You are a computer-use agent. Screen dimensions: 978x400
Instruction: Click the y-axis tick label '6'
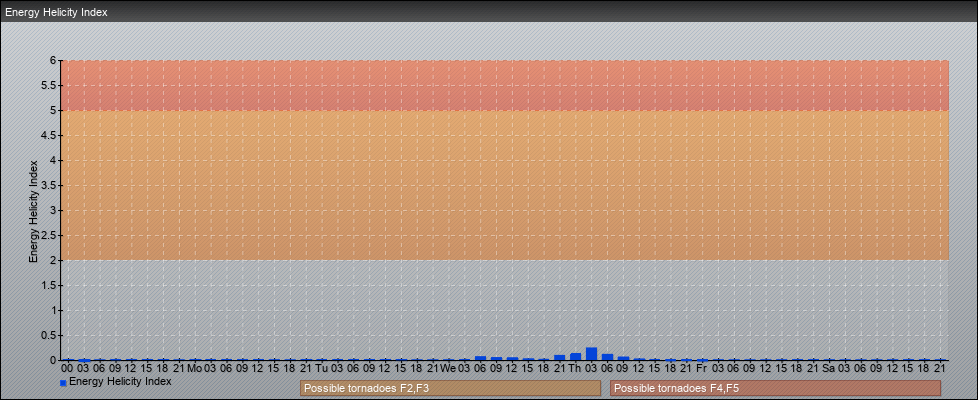54,60
